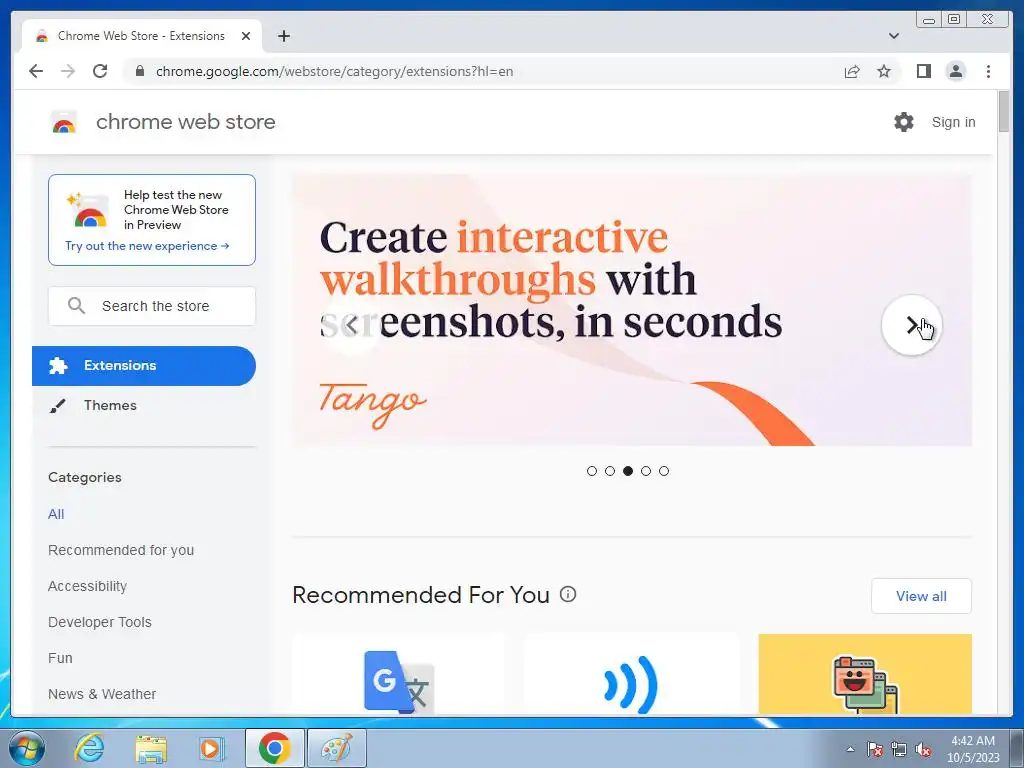Choose the Fun category
The height and width of the screenshot is (768, 1024).
pos(60,658)
